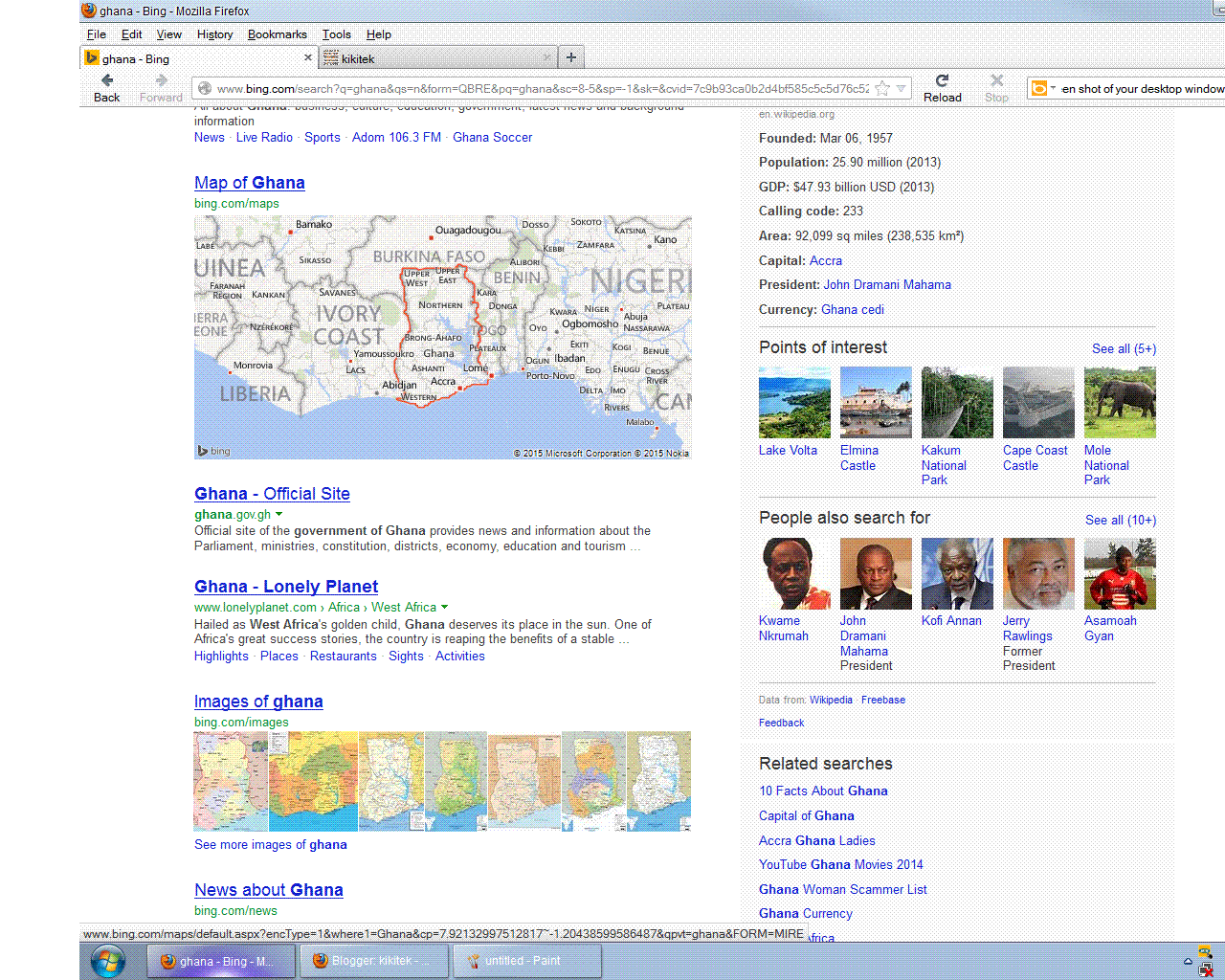Click the Ghana Soccer link
Viewport: 1225px width, 980px height.
click(x=493, y=138)
